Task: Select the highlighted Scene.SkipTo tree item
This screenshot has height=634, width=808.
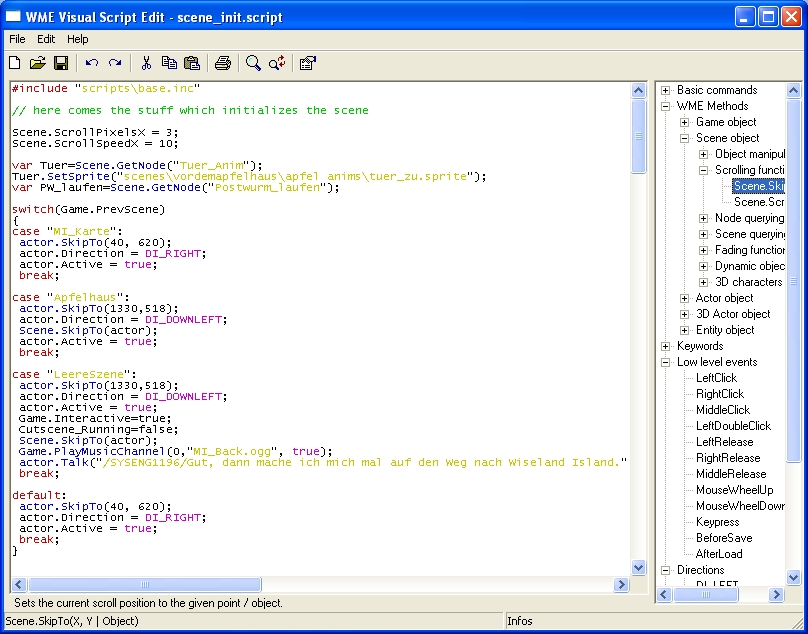Action: pos(758,186)
